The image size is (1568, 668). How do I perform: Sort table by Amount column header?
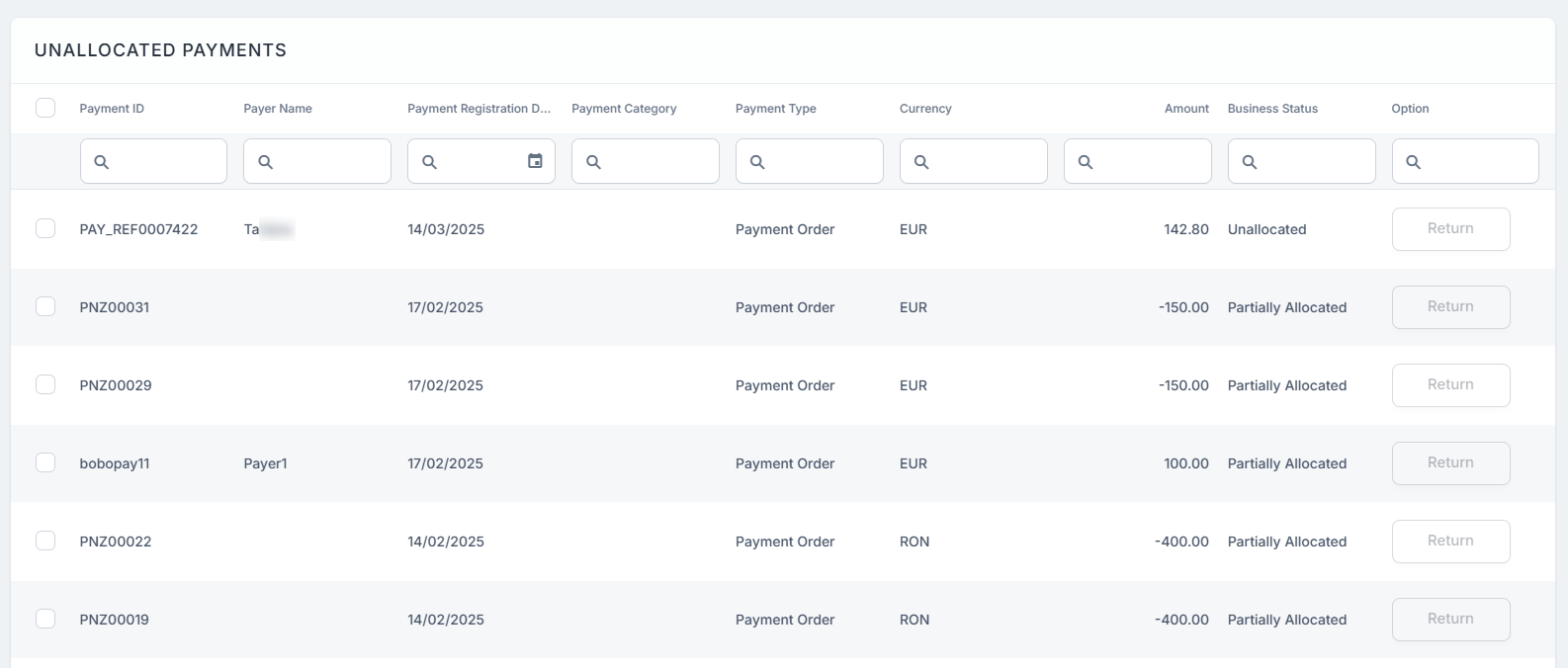tap(1186, 109)
